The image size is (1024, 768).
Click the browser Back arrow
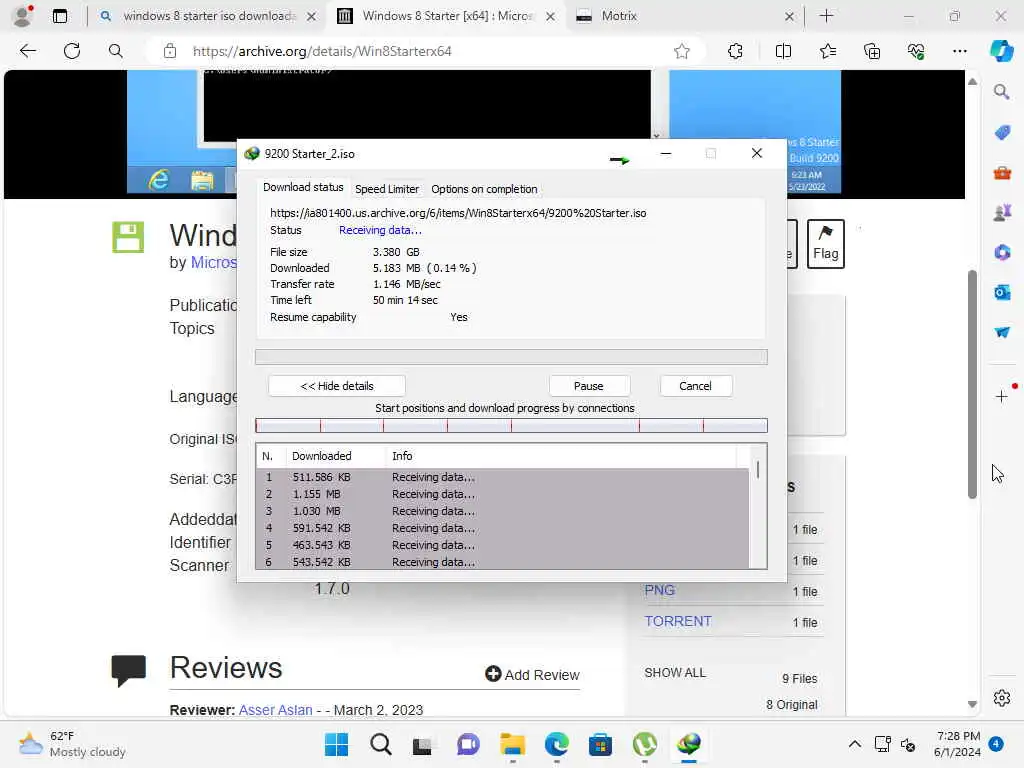pyautogui.click(x=27, y=51)
